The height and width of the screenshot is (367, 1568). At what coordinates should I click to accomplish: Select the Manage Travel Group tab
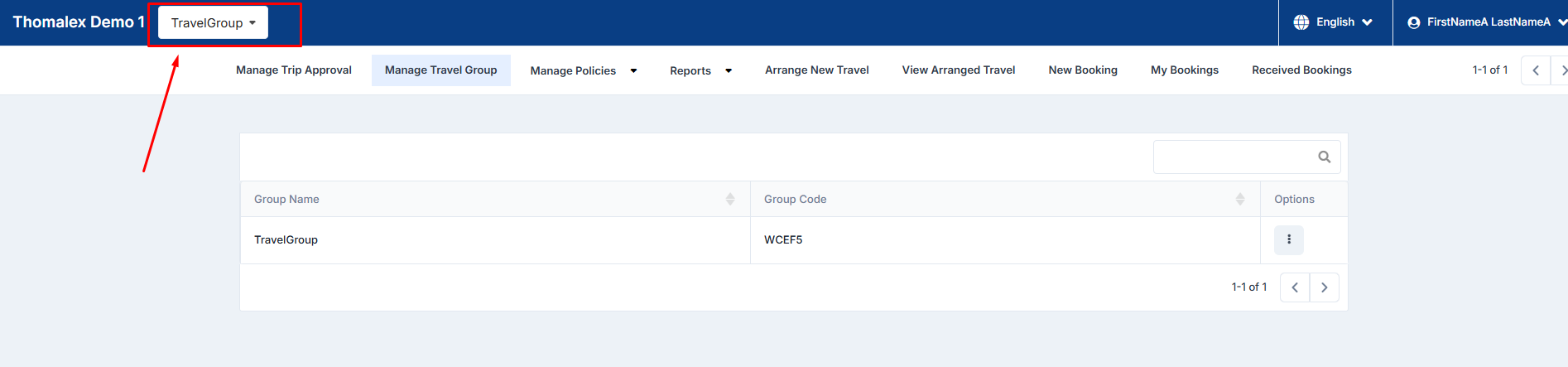click(x=441, y=70)
